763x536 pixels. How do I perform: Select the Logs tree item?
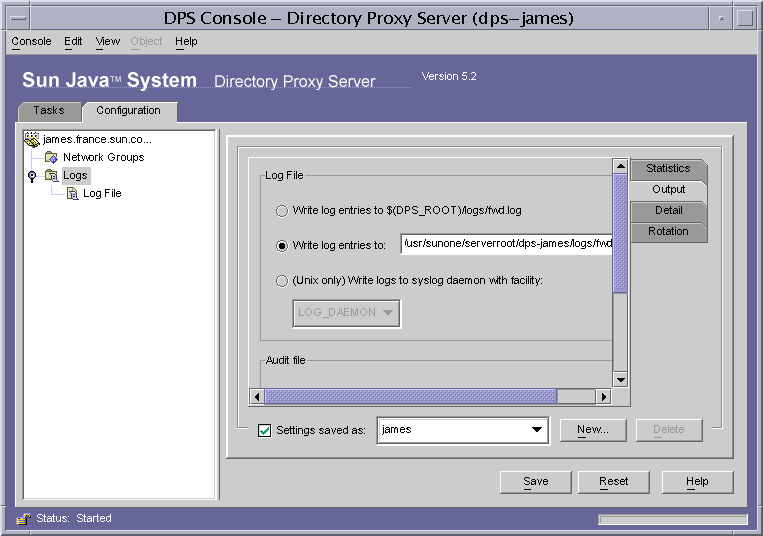pyautogui.click(x=75, y=175)
